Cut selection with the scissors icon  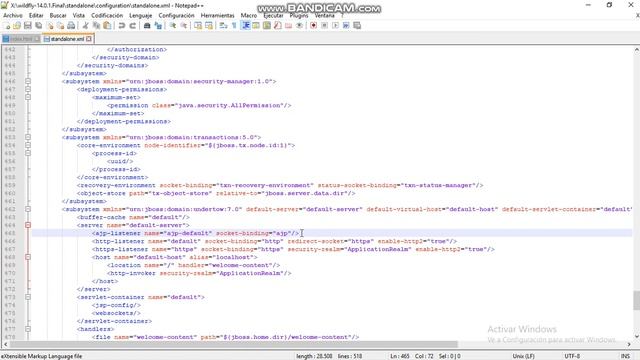pyautogui.click(x=86, y=25)
